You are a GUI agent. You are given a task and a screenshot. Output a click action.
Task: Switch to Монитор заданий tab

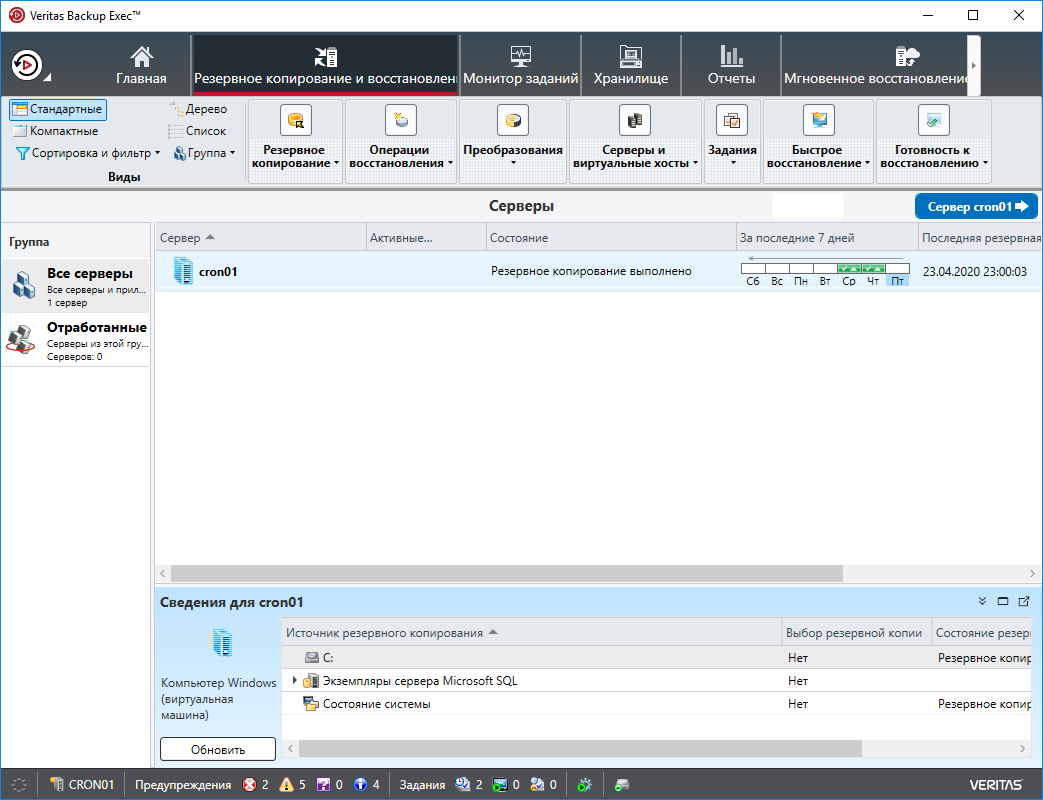click(520, 65)
